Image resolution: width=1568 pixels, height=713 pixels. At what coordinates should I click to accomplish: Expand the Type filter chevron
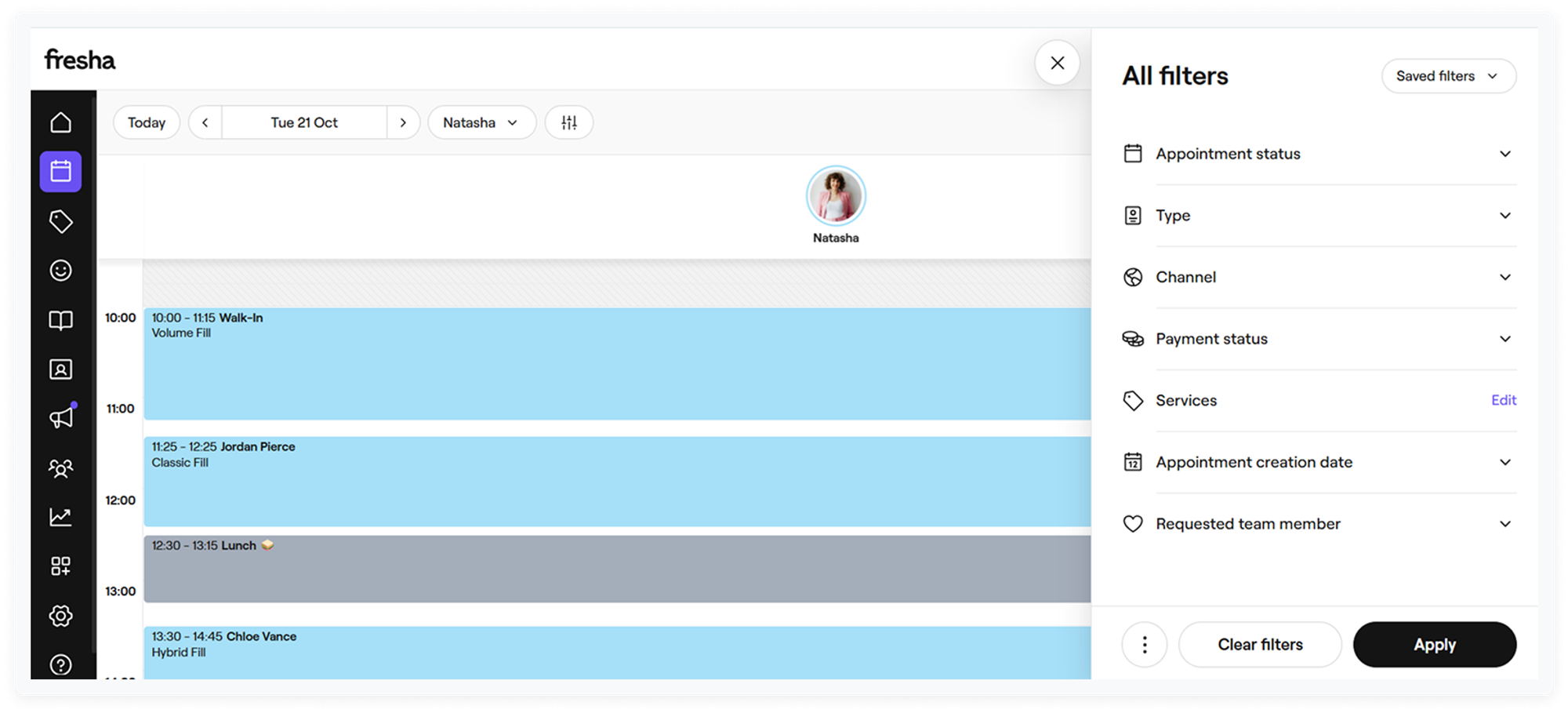point(1505,216)
